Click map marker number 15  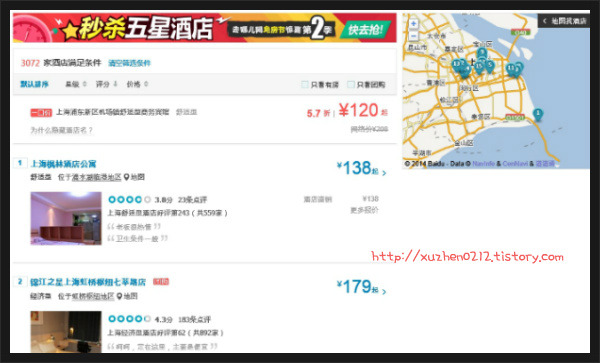(479, 68)
